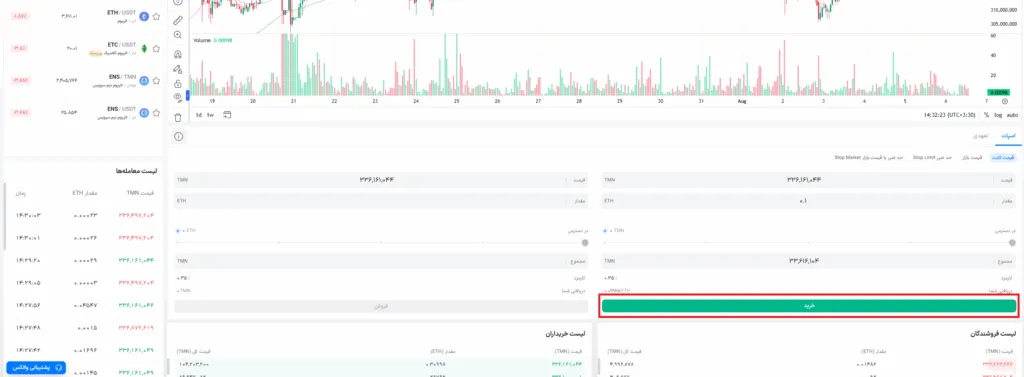Hide all drawings with eye icon
This screenshot has width=1024, height=377.
tap(178, 97)
